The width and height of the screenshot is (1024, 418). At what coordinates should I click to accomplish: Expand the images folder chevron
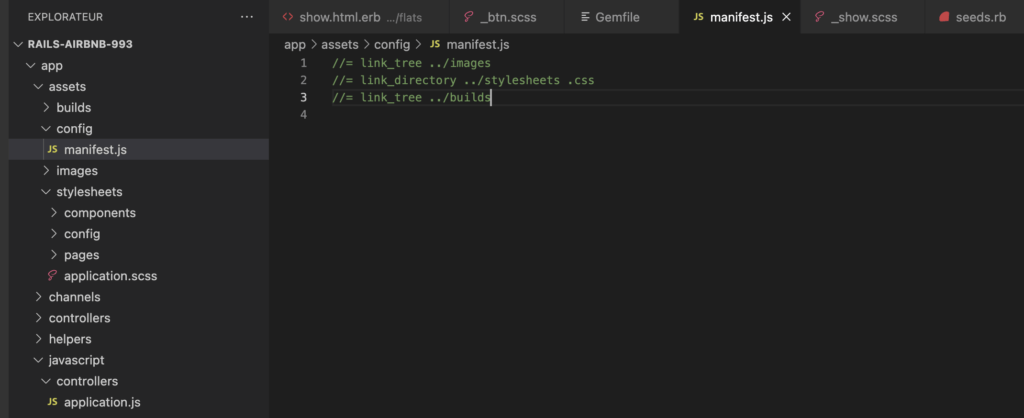pyautogui.click(x=46, y=170)
